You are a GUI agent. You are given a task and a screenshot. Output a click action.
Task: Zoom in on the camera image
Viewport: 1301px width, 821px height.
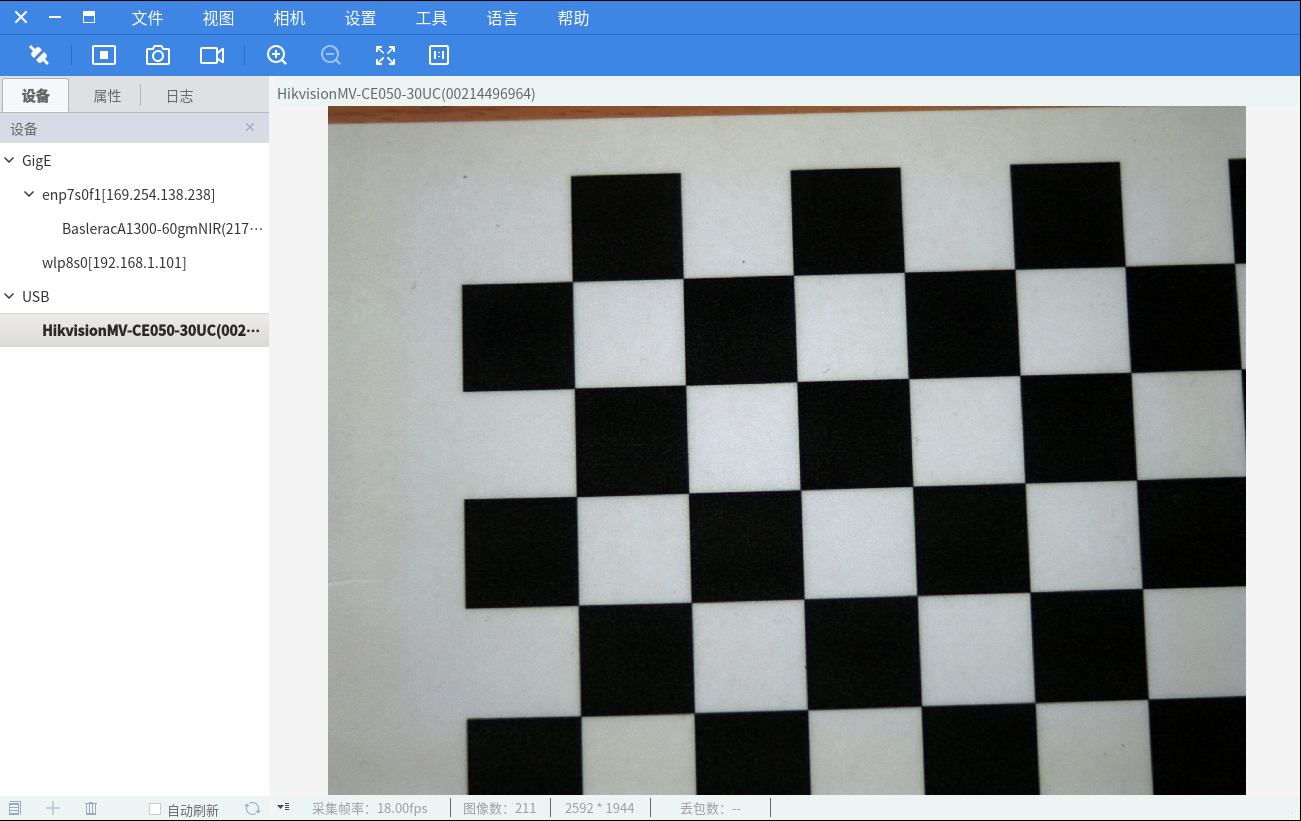click(277, 55)
